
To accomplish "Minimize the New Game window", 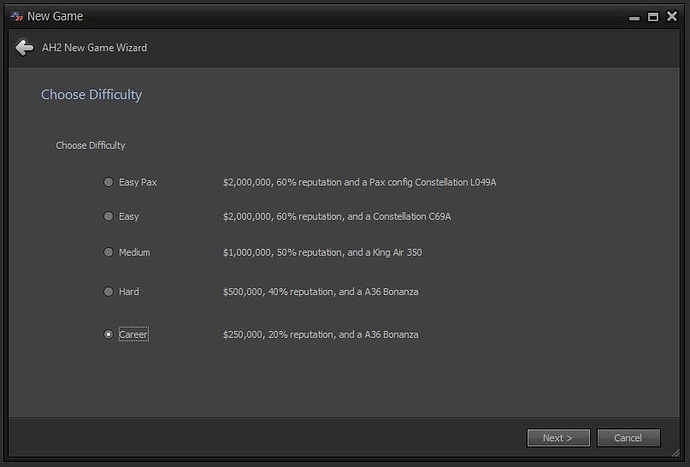I will (x=632, y=17).
